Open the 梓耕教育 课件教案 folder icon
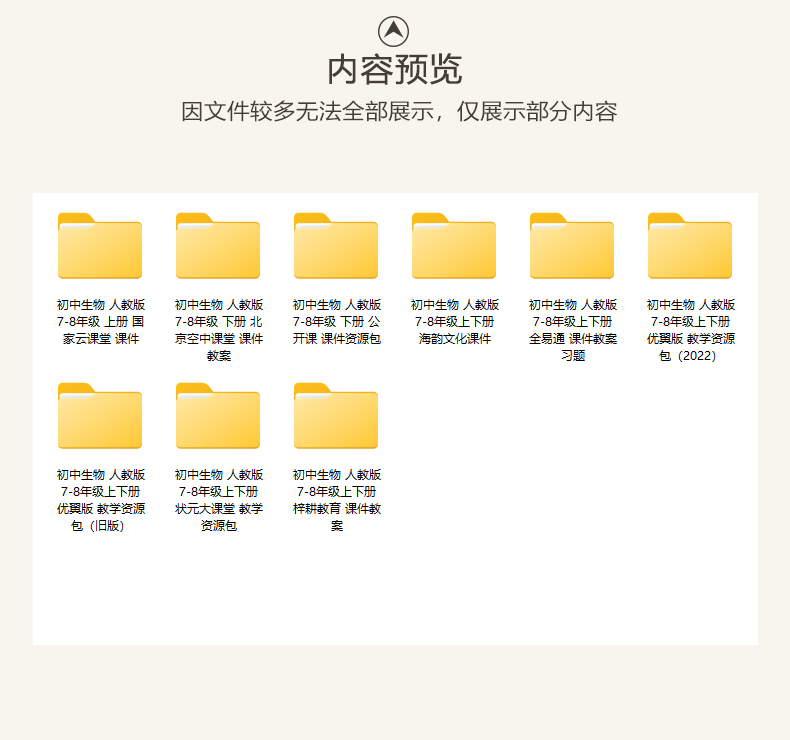The image size is (790, 740). (x=336, y=416)
